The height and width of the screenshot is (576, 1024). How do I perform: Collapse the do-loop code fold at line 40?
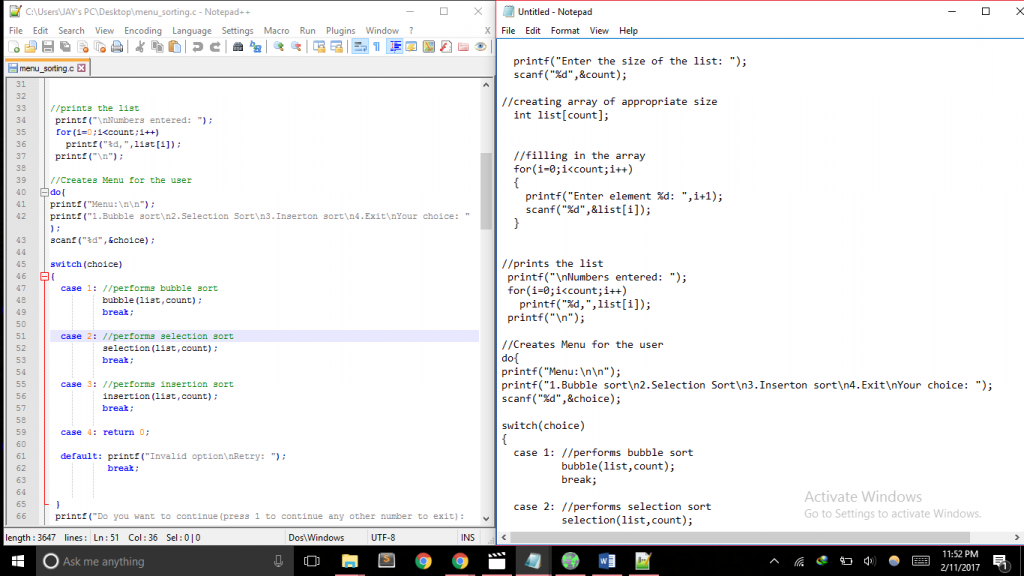pos(44,192)
